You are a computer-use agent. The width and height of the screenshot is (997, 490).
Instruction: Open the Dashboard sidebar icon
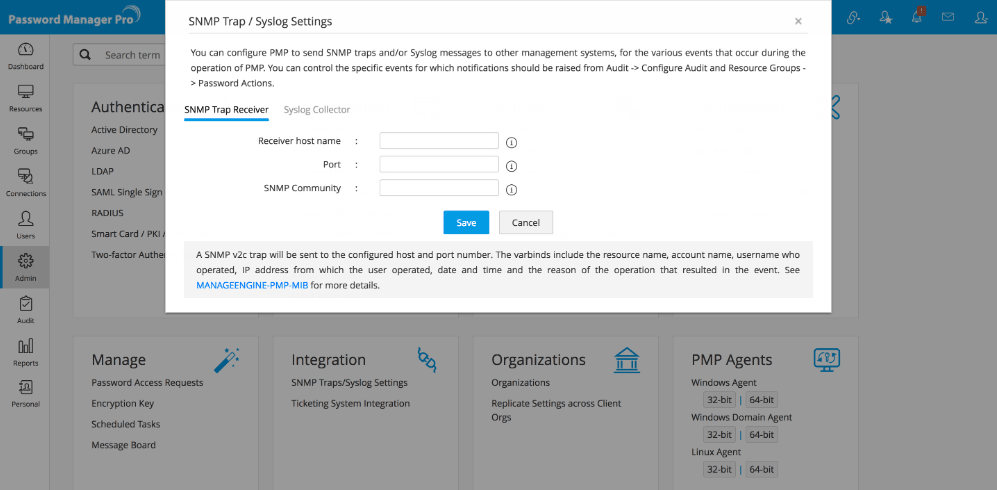(26, 54)
